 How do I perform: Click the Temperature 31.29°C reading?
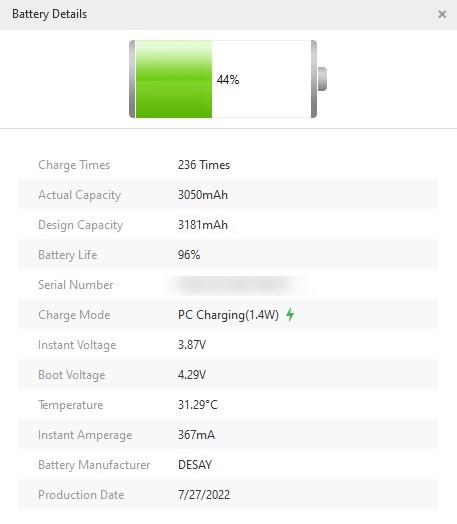click(198, 405)
